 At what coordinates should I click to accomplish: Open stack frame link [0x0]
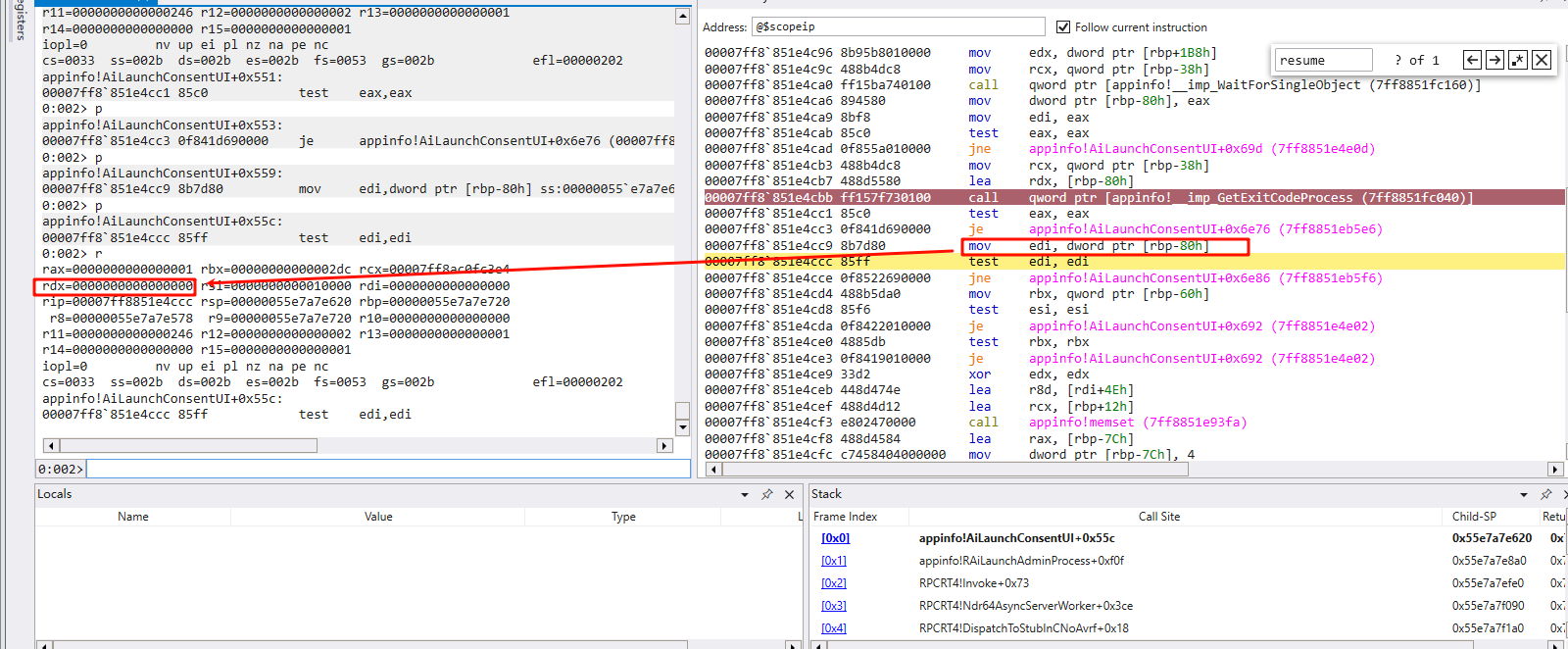835,538
